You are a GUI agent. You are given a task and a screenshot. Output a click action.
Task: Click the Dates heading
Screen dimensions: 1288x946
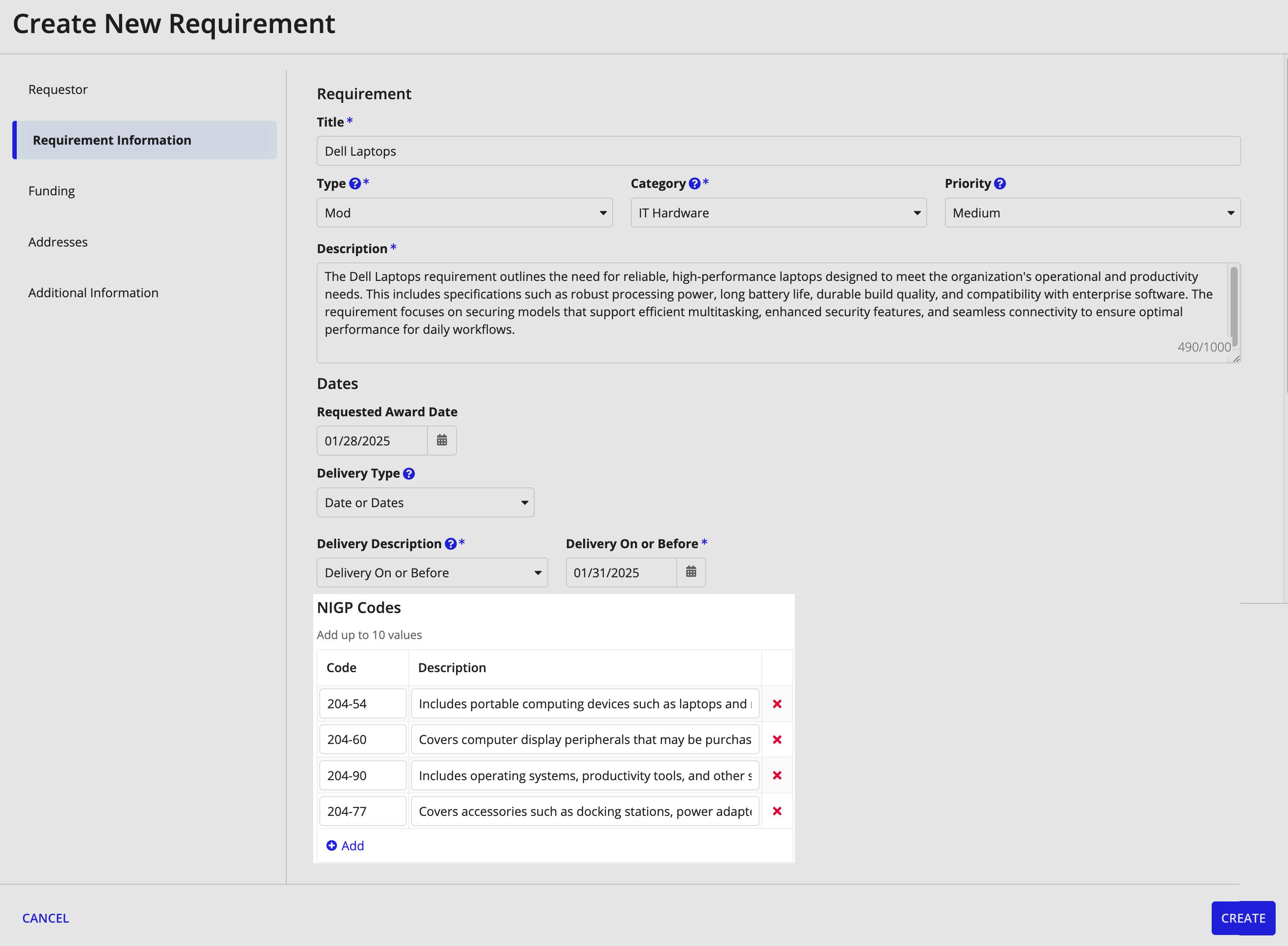337,384
